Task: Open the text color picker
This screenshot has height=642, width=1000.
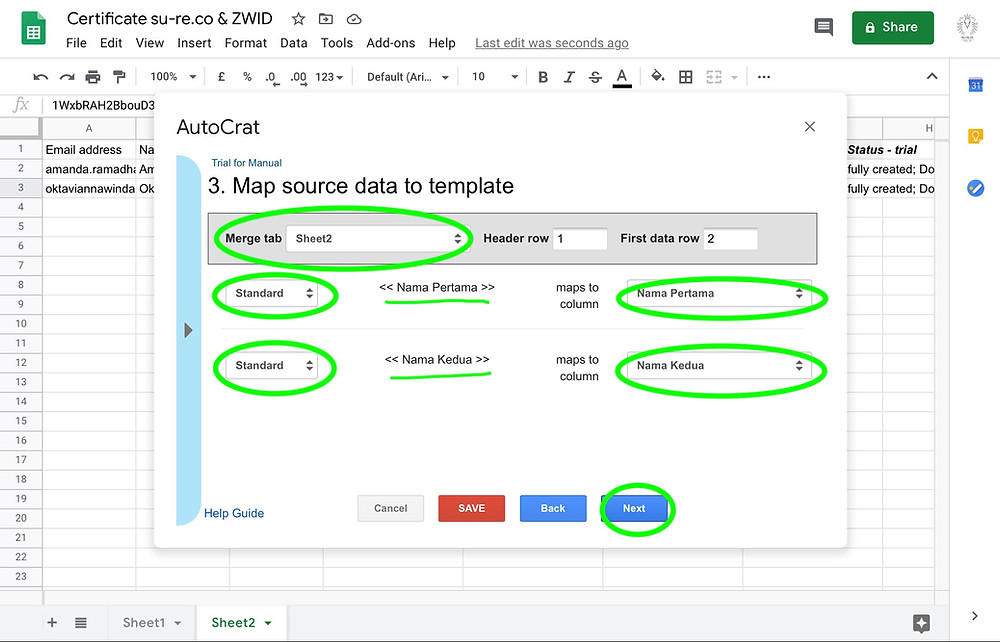Action: (622, 78)
